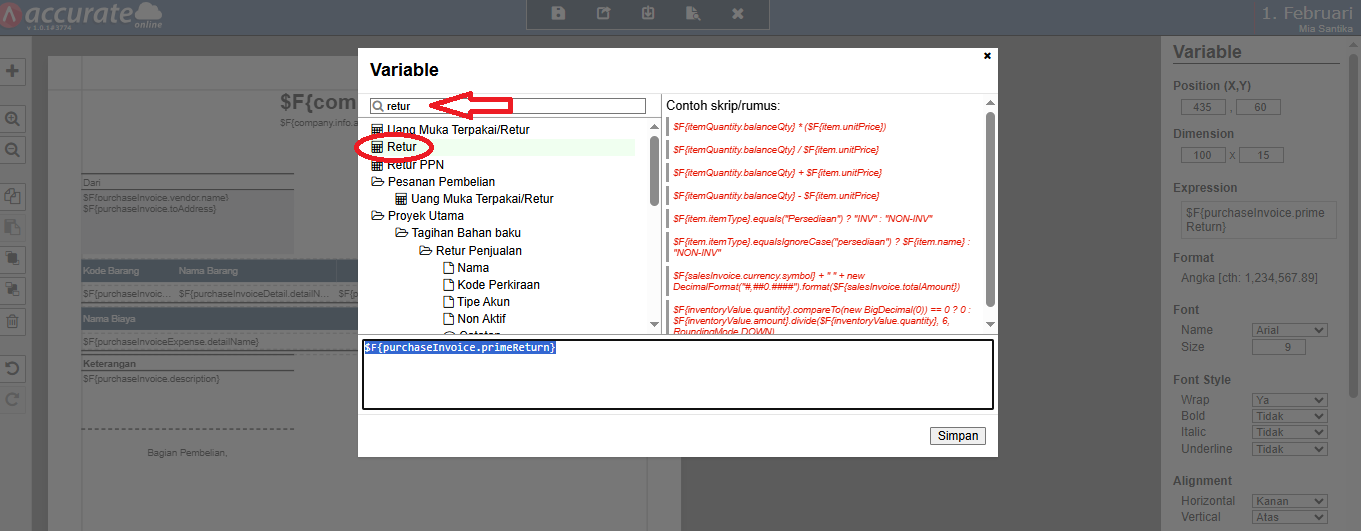Click the undo arrow icon

[13, 369]
